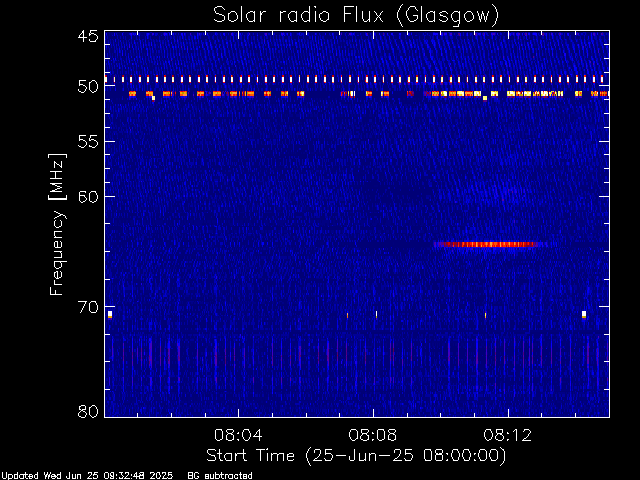Image resolution: width=640 pixels, height=480 pixels.
Task: Click the 'BG subtracted' note
Action: coord(220,476)
